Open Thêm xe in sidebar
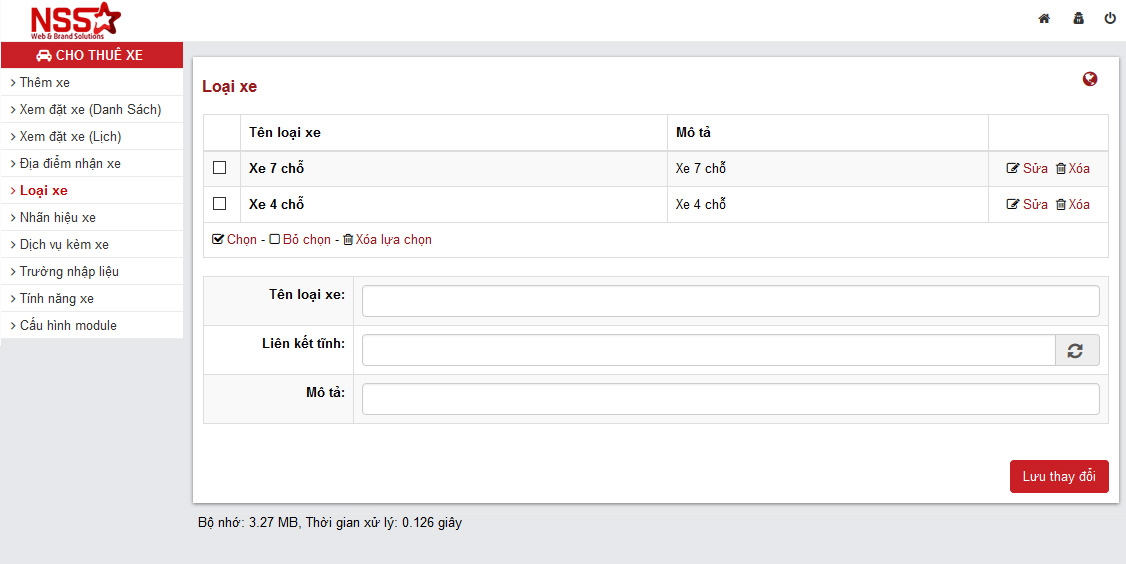 45,82
